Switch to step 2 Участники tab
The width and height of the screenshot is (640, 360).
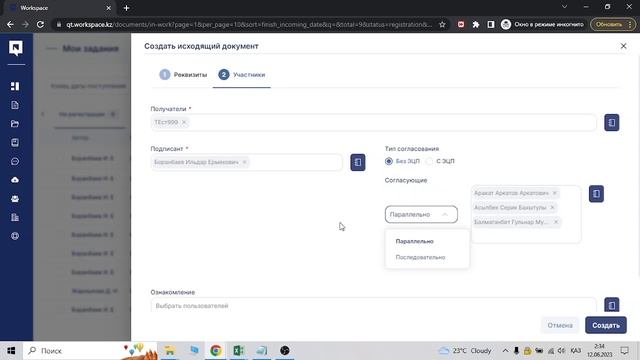click(242, 75)
